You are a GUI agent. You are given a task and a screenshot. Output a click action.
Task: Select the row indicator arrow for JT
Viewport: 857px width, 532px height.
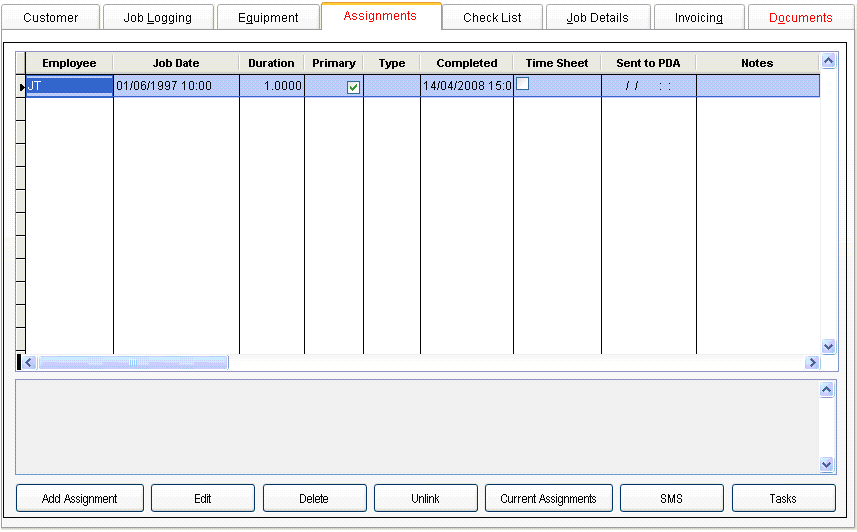coord(21,87)
